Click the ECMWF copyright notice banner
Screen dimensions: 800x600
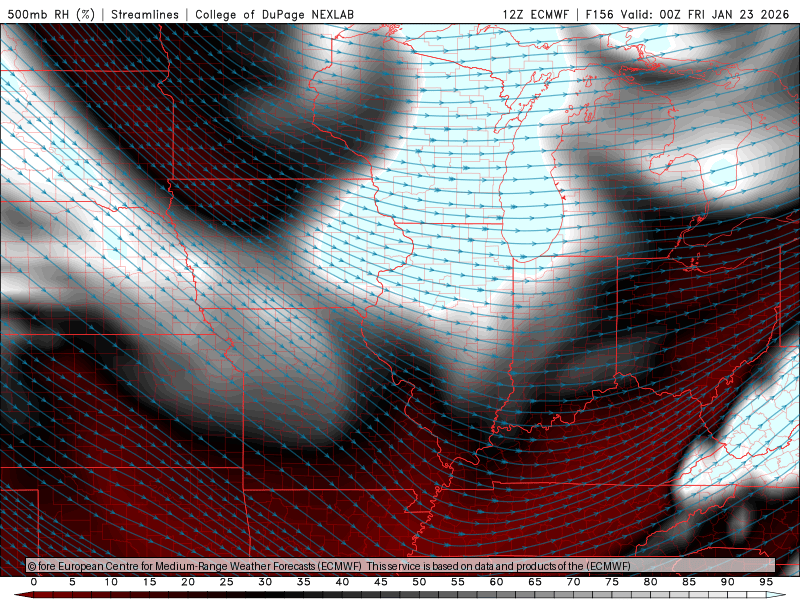(x=401, y=566)
